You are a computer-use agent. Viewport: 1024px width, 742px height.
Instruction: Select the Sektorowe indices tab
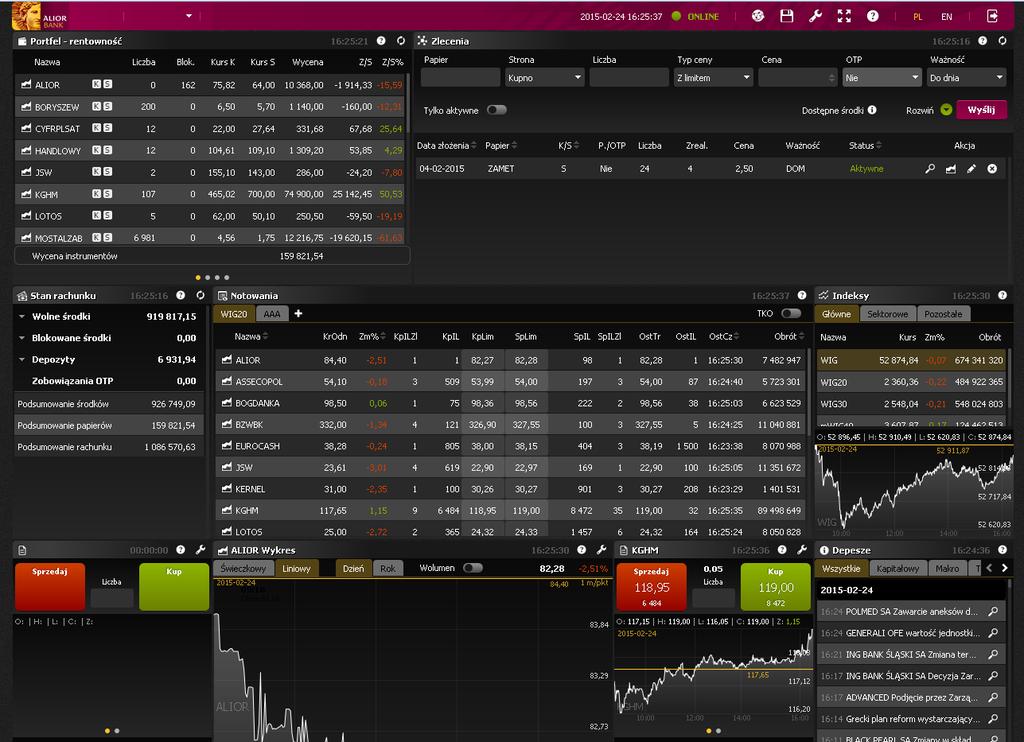(888, 314)
